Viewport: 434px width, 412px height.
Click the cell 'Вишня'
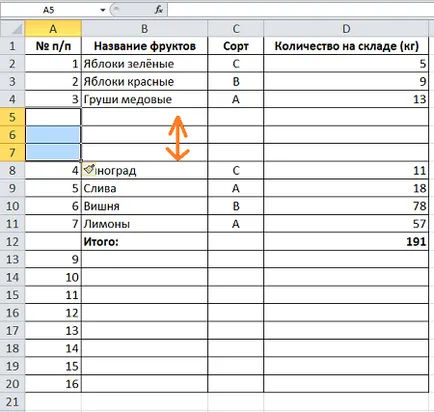[144, 206]
